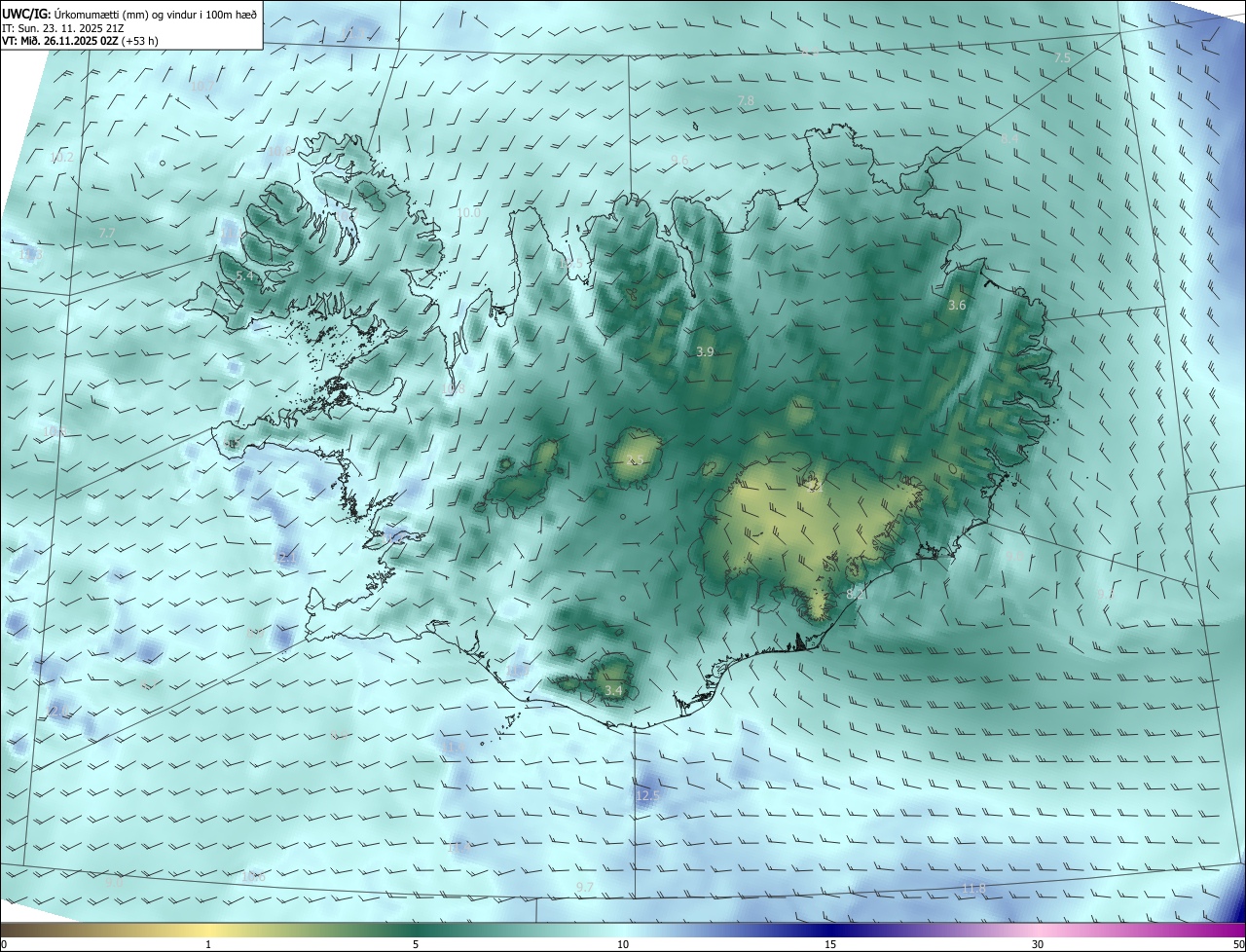Click the map value label "7.5"
Image resolution: width=1246 pixels, height=952 pixels.
1062,58
